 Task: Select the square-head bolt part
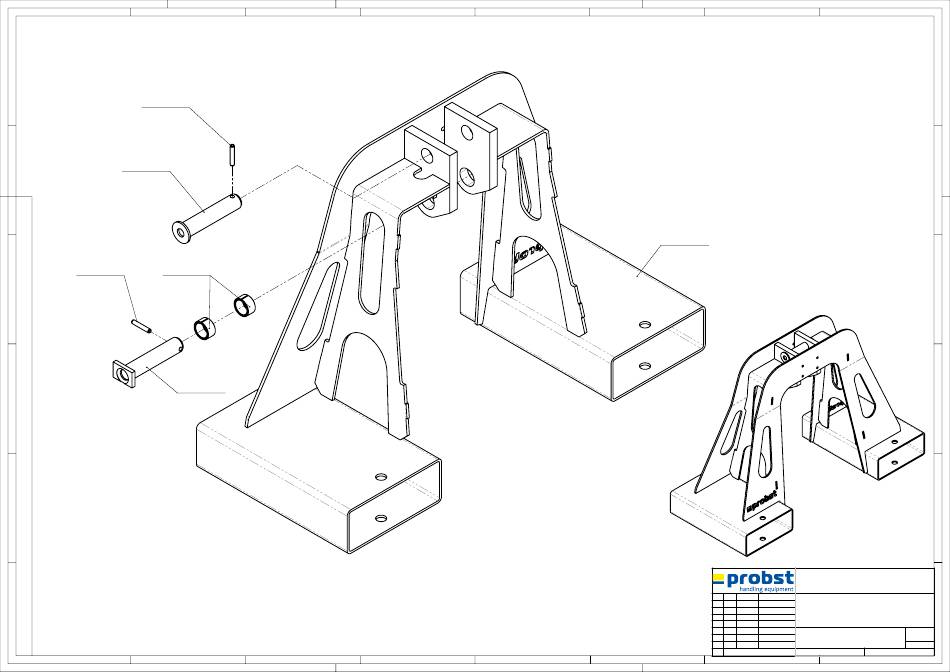[147, 362]
